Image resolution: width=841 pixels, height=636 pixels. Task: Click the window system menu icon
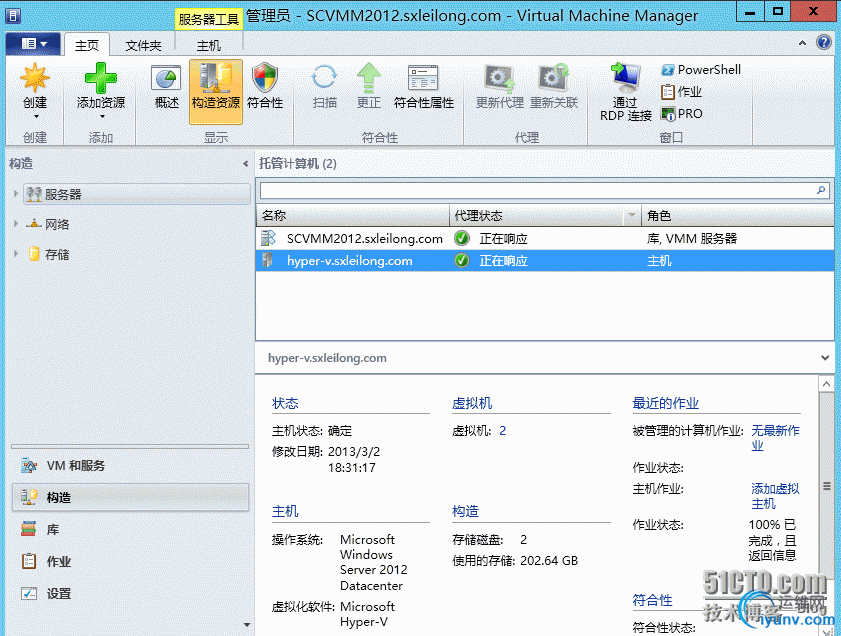(13, 15)
